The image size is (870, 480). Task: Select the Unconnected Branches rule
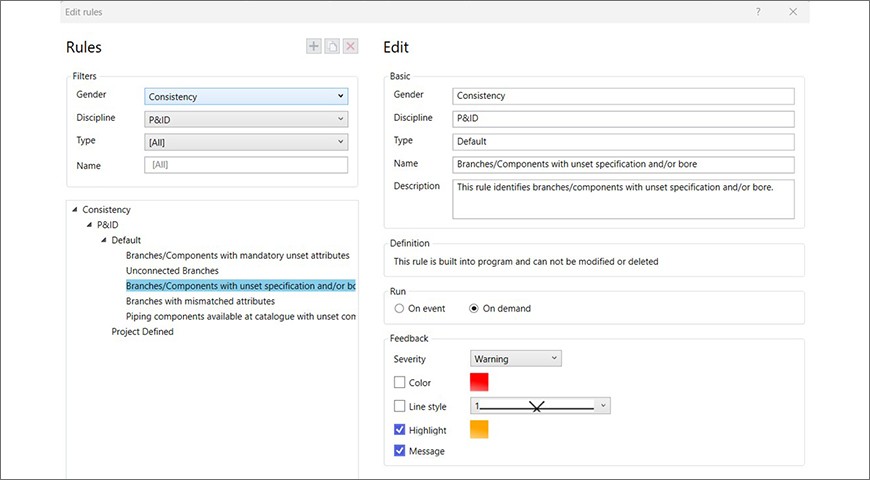(172, 271)
